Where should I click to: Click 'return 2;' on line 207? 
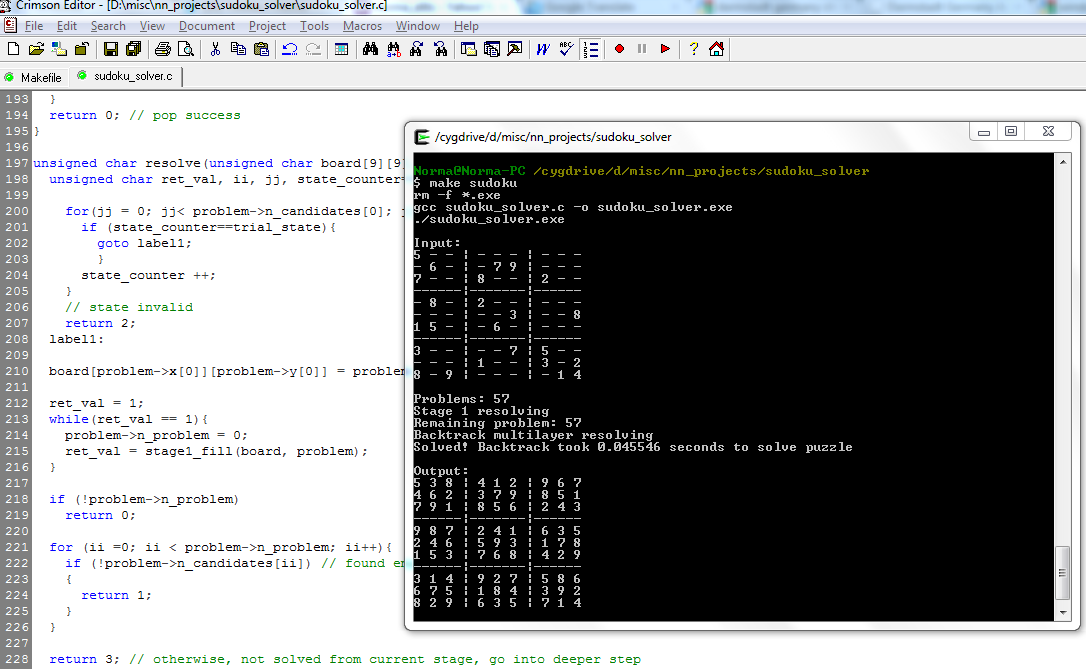[x=100, y=323]
